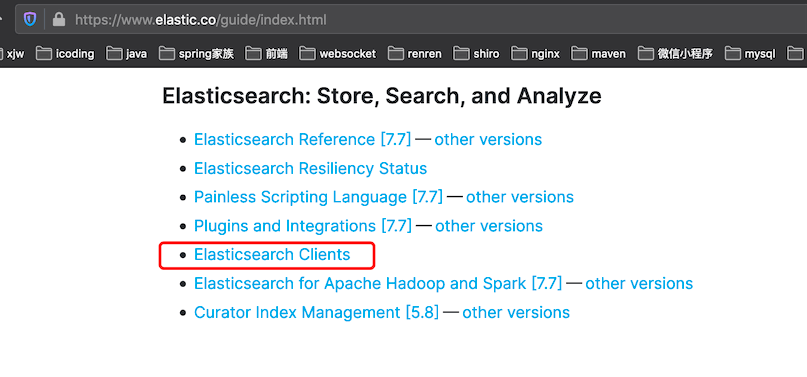The height and width of the screenshot is (377, 807).
Task: Open the icoding bookmarks folder
Action: point(65,53)
